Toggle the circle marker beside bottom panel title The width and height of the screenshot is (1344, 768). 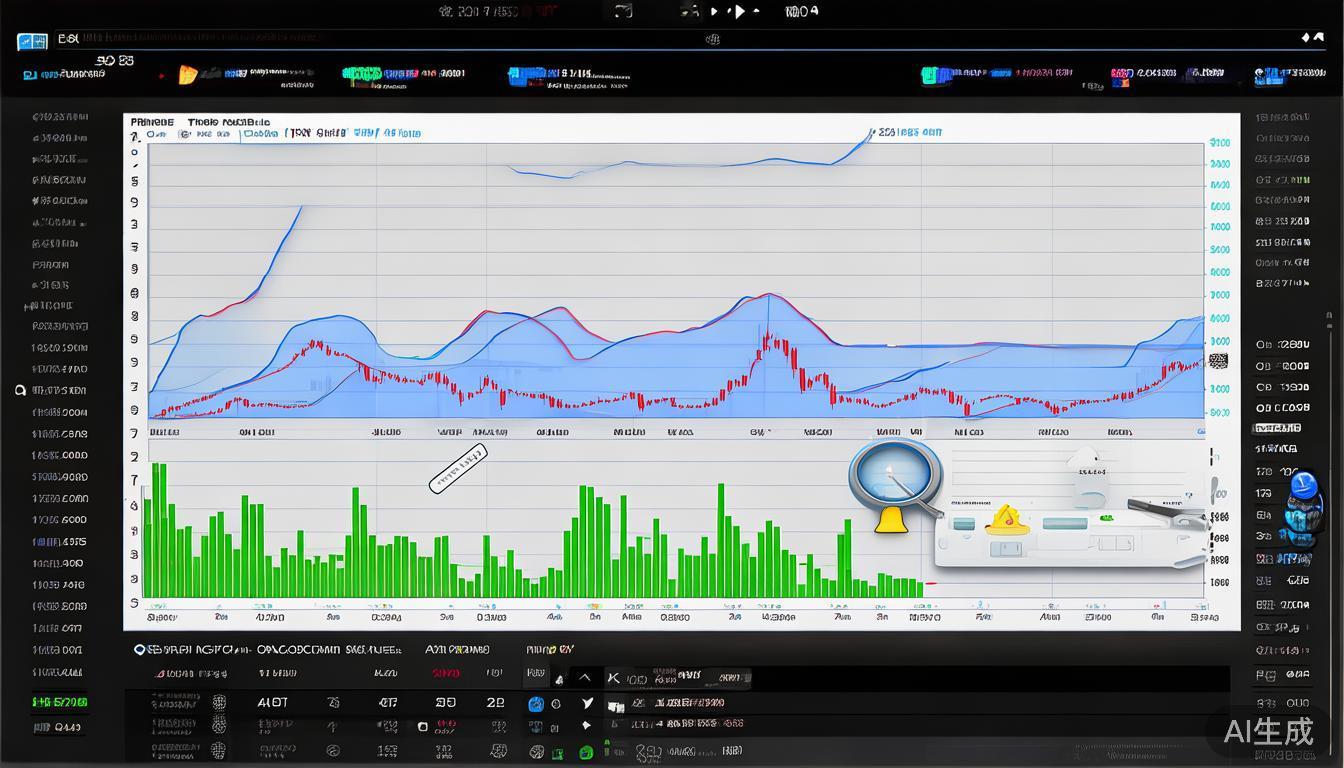pos(140,649)
